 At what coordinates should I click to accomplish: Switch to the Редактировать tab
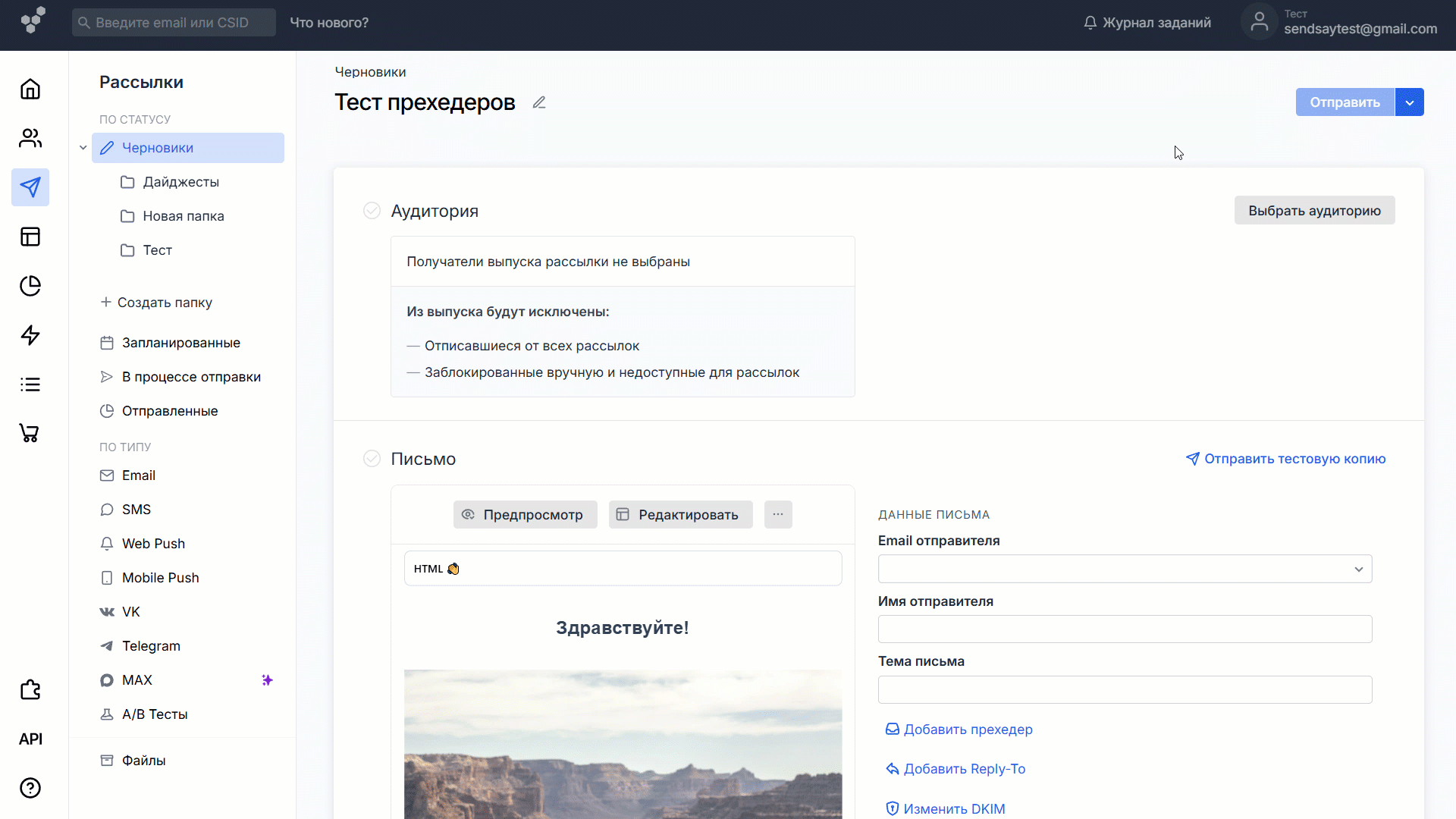(x=679, y=514)
